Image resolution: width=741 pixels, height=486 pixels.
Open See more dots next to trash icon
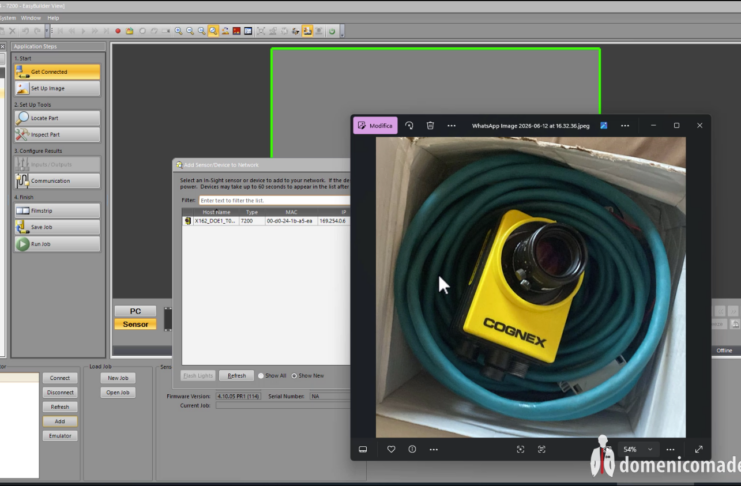click(x=451, y=125)
